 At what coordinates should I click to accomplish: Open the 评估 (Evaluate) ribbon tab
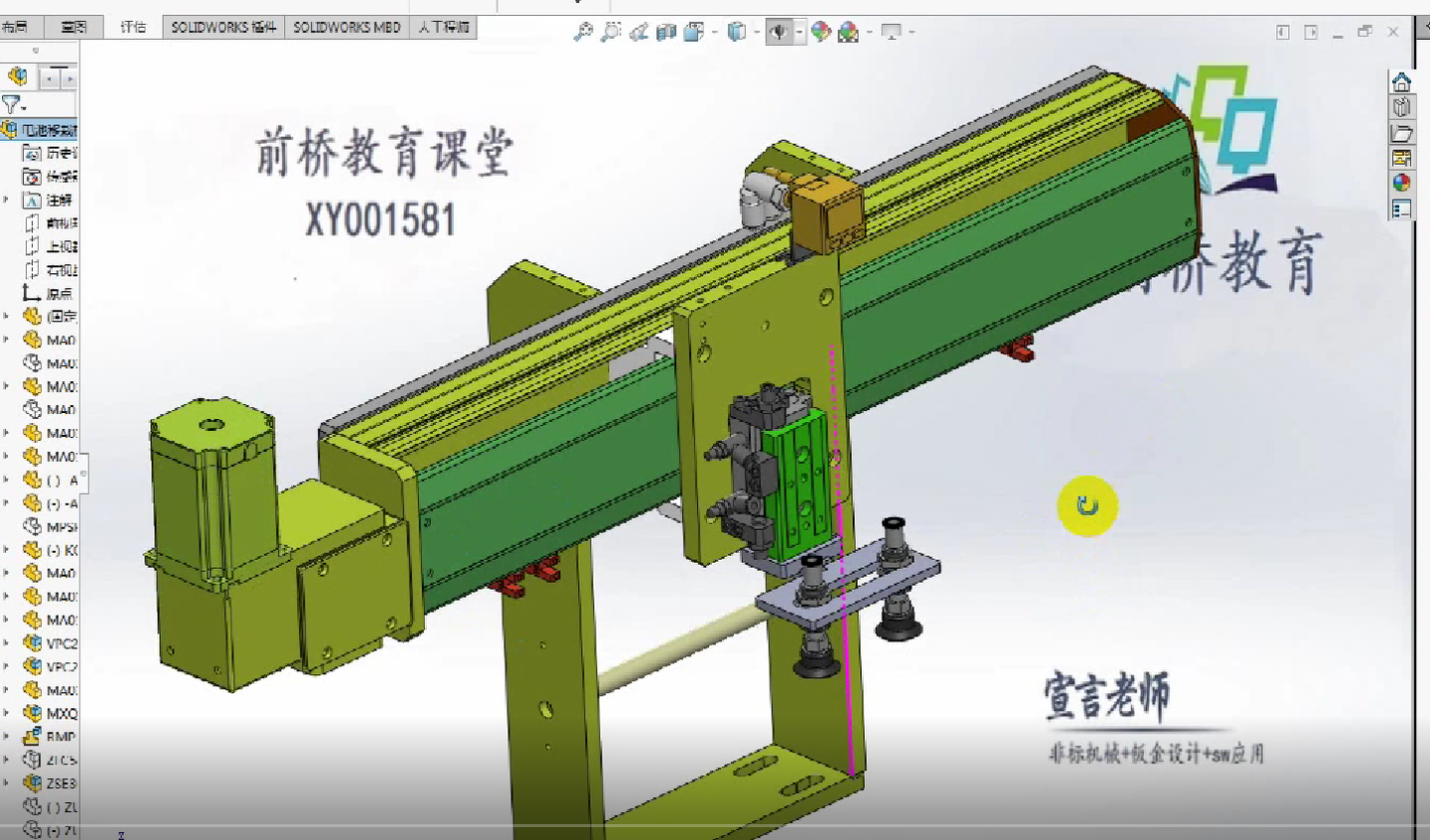pyautogui.click(x=133, y=27)
